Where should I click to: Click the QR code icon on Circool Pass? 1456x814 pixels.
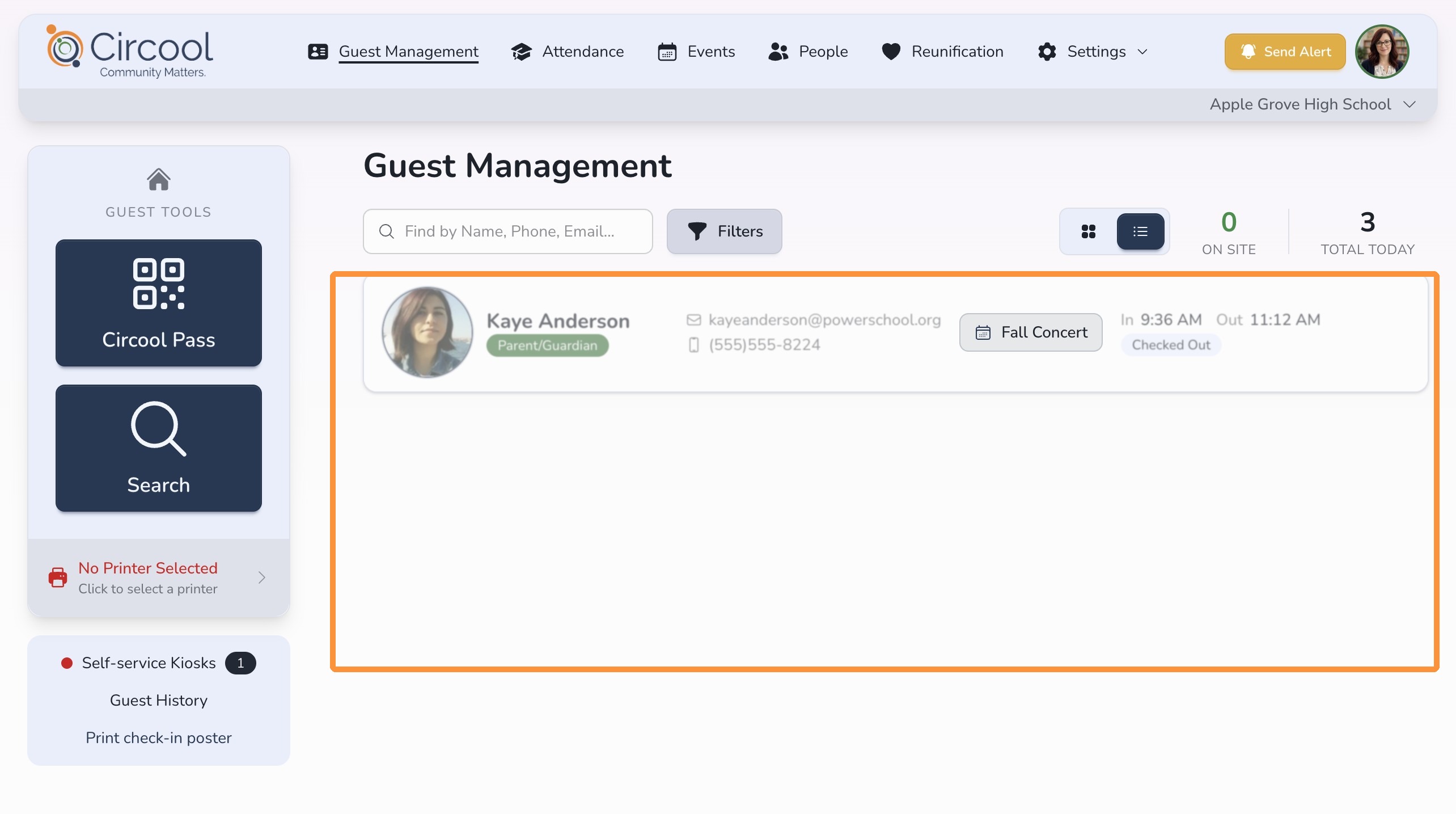coord(159,284)
